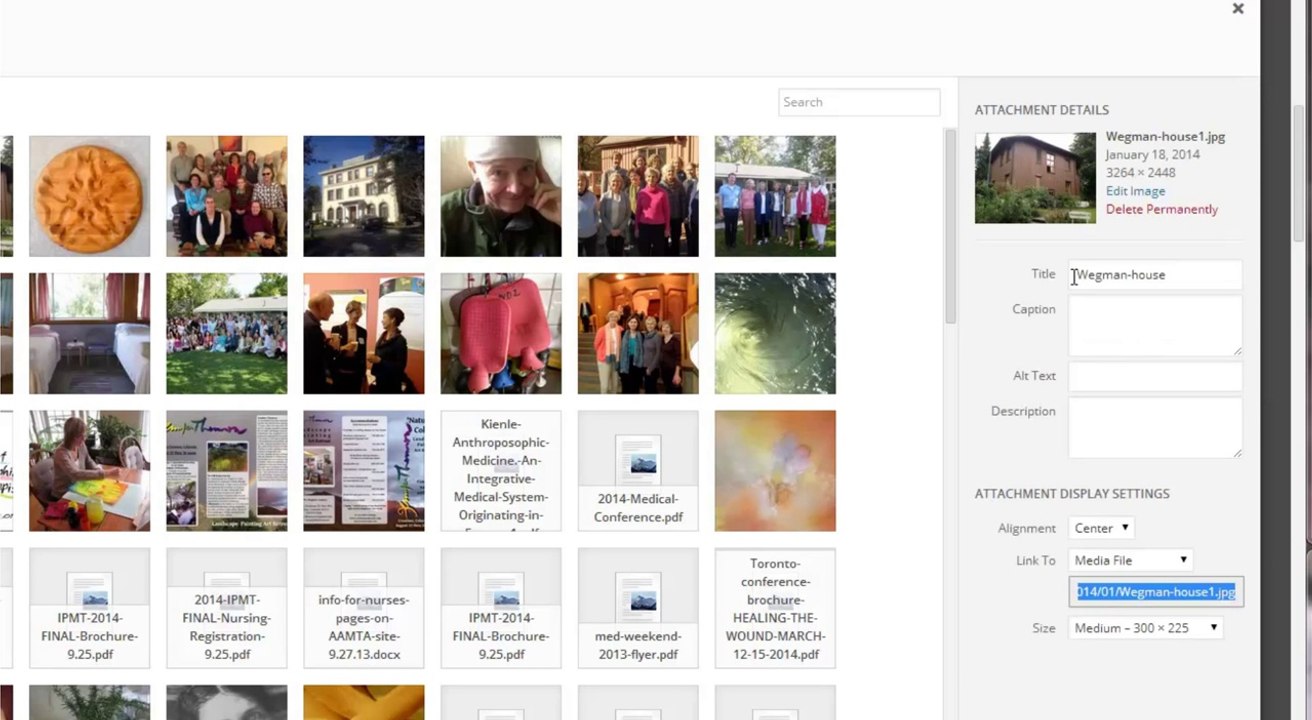Select the Kienle Anthroposophic Medicine document tile

click(501, 470)
